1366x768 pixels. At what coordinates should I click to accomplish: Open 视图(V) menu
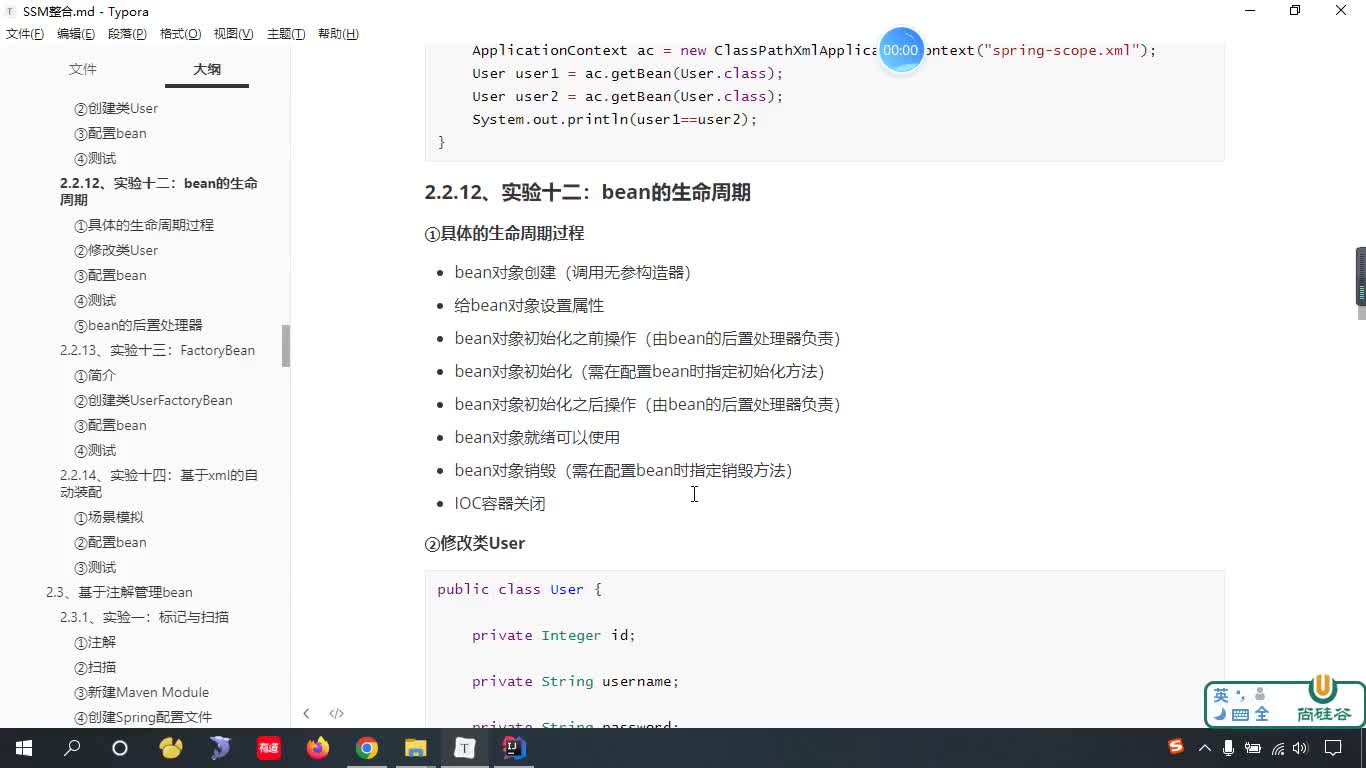[x=233, y=34]
